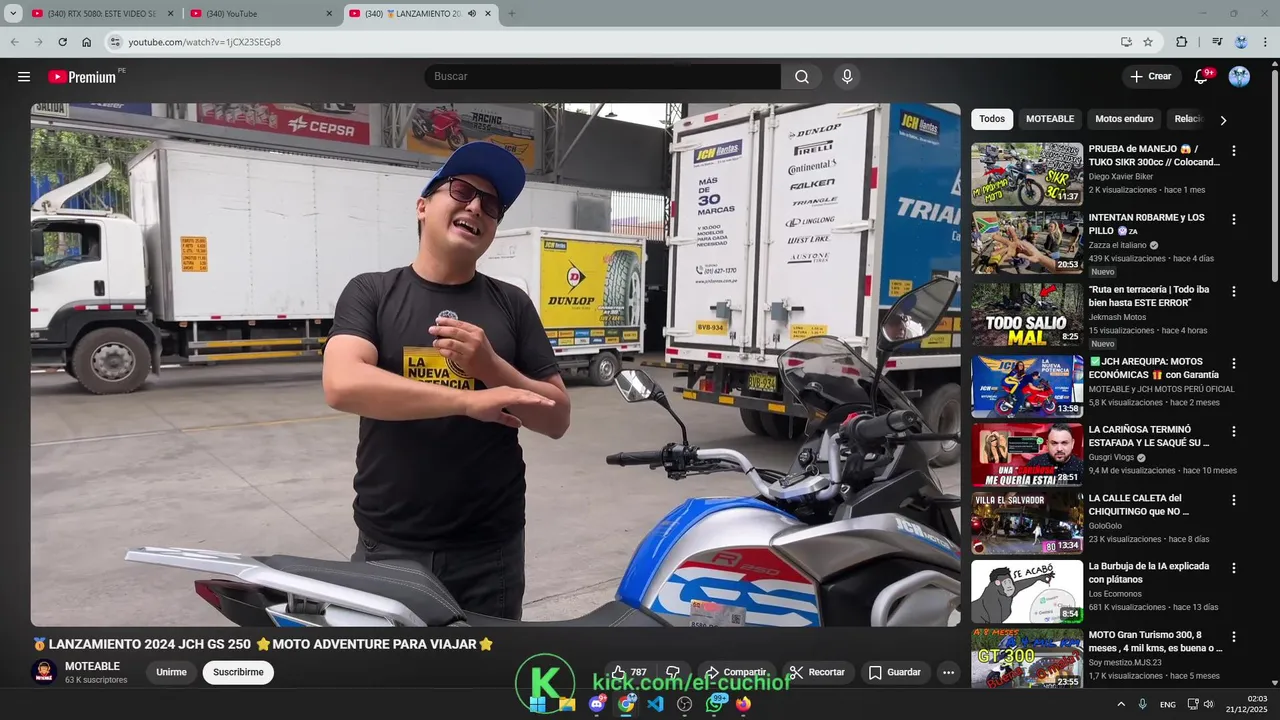1280x720 pixels.
Task: Open options menu for Burbuja de la IA video
Action: [1233, 567]
